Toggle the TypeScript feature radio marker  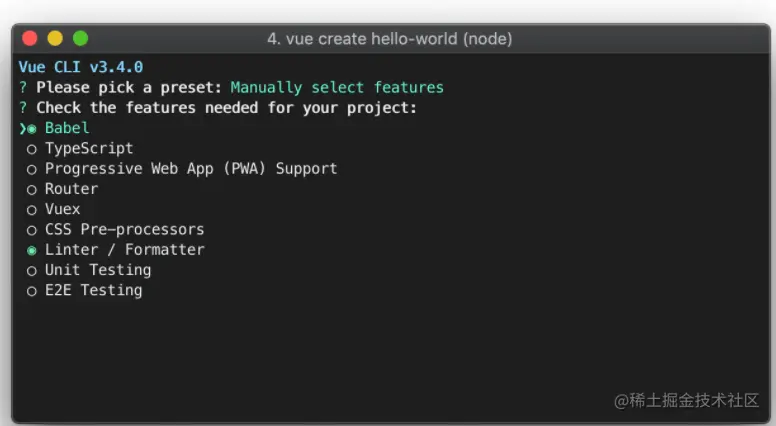(x=32, y=149)
